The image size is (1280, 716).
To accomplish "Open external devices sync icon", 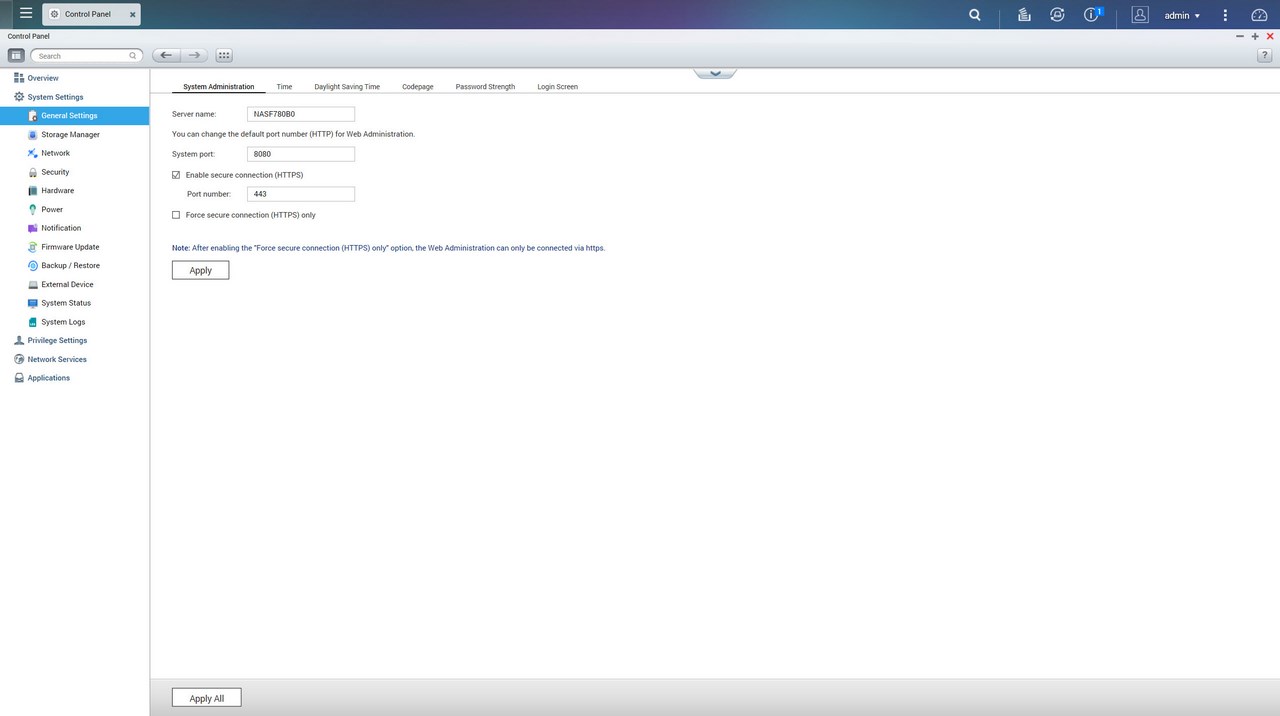I will 1057,15.
